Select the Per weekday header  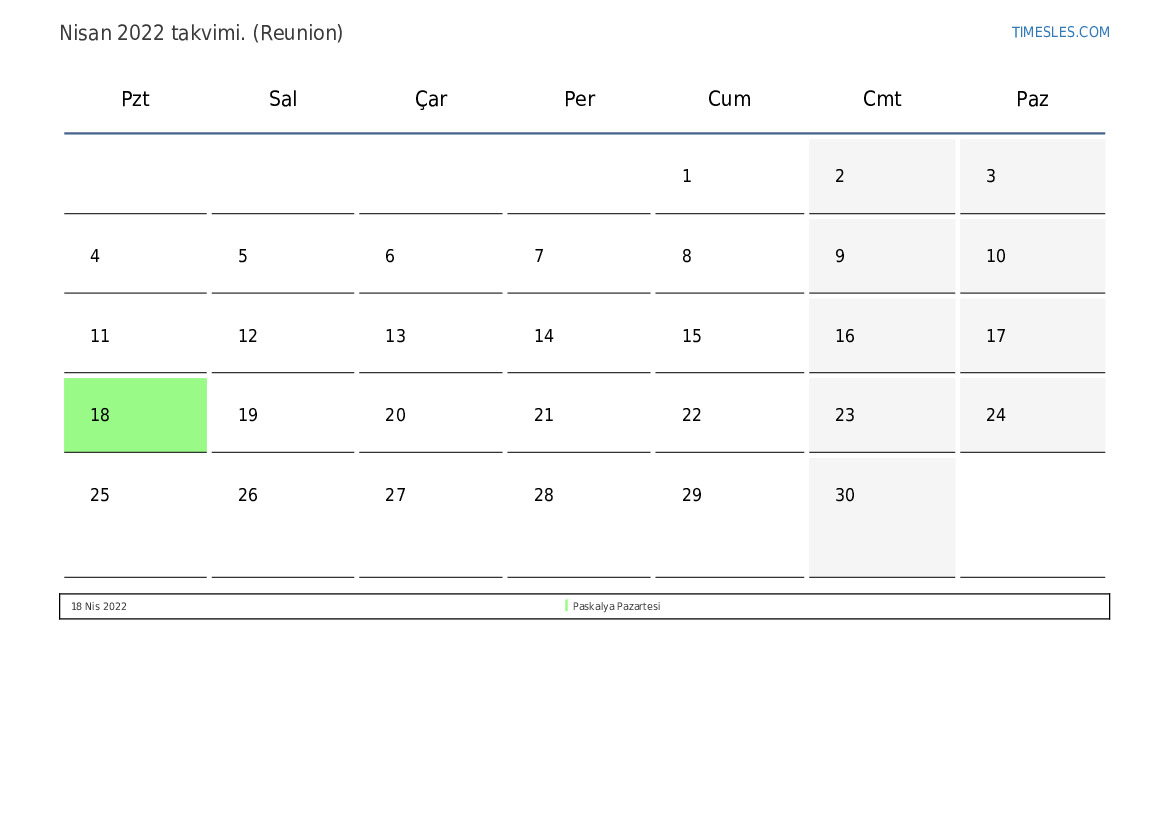[x=579, y=99]
